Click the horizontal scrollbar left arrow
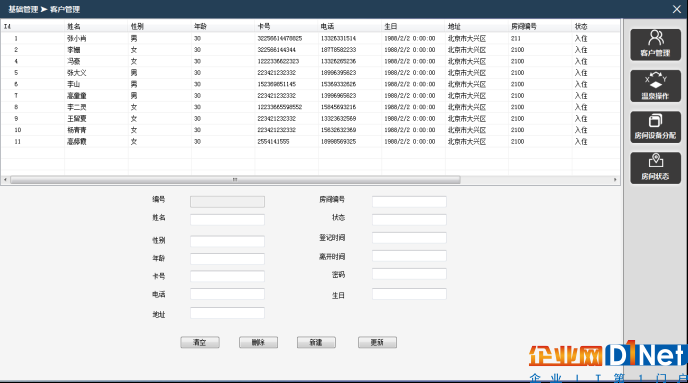 pyautogui.click(x=5, y=180)
